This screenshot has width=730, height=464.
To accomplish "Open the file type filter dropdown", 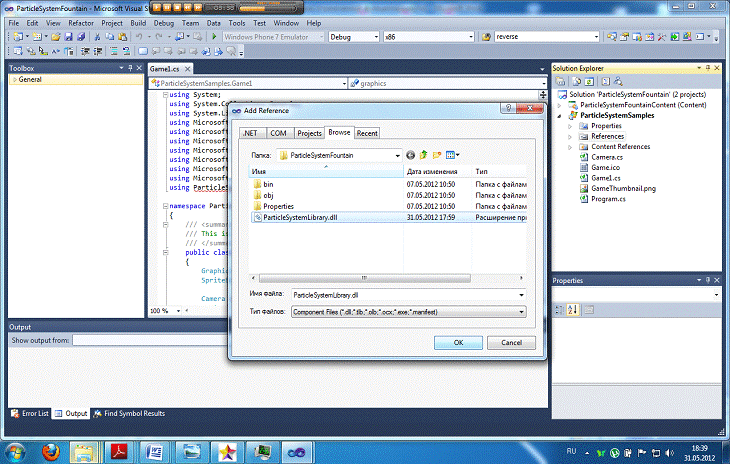I will [x=522, y=313].
